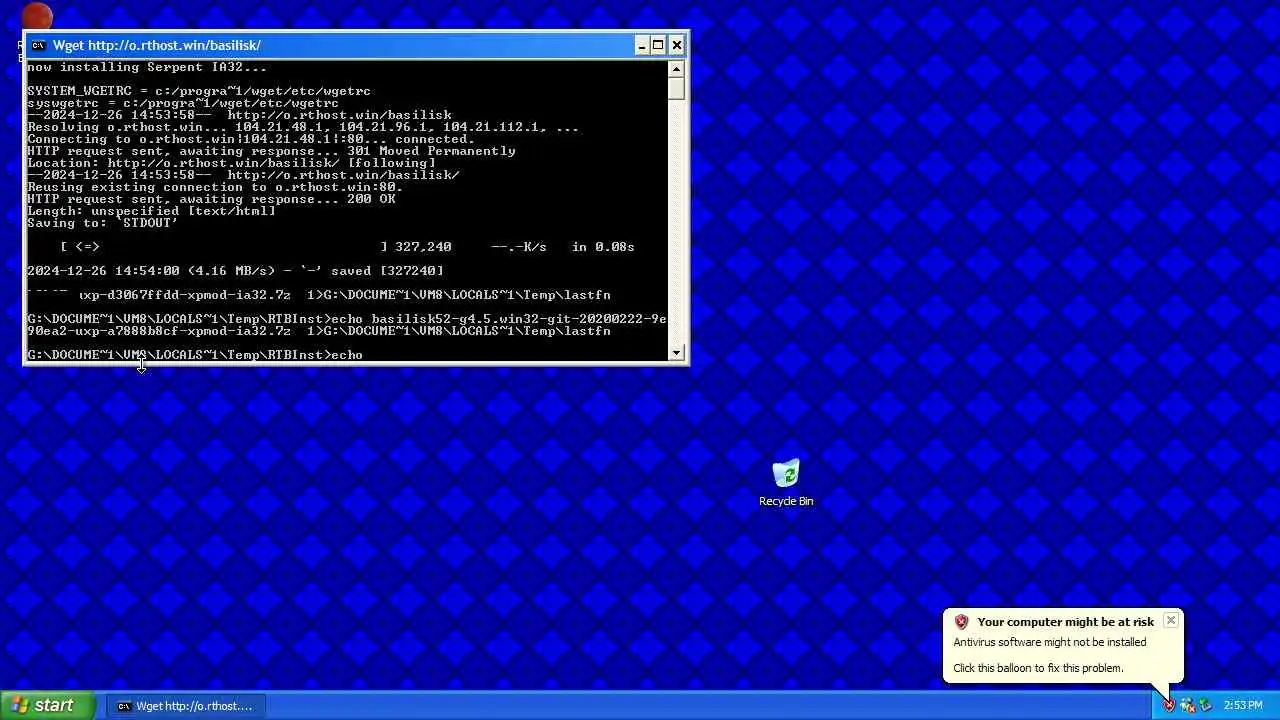Click the console scrollbar down arrow

pos(677,353)
